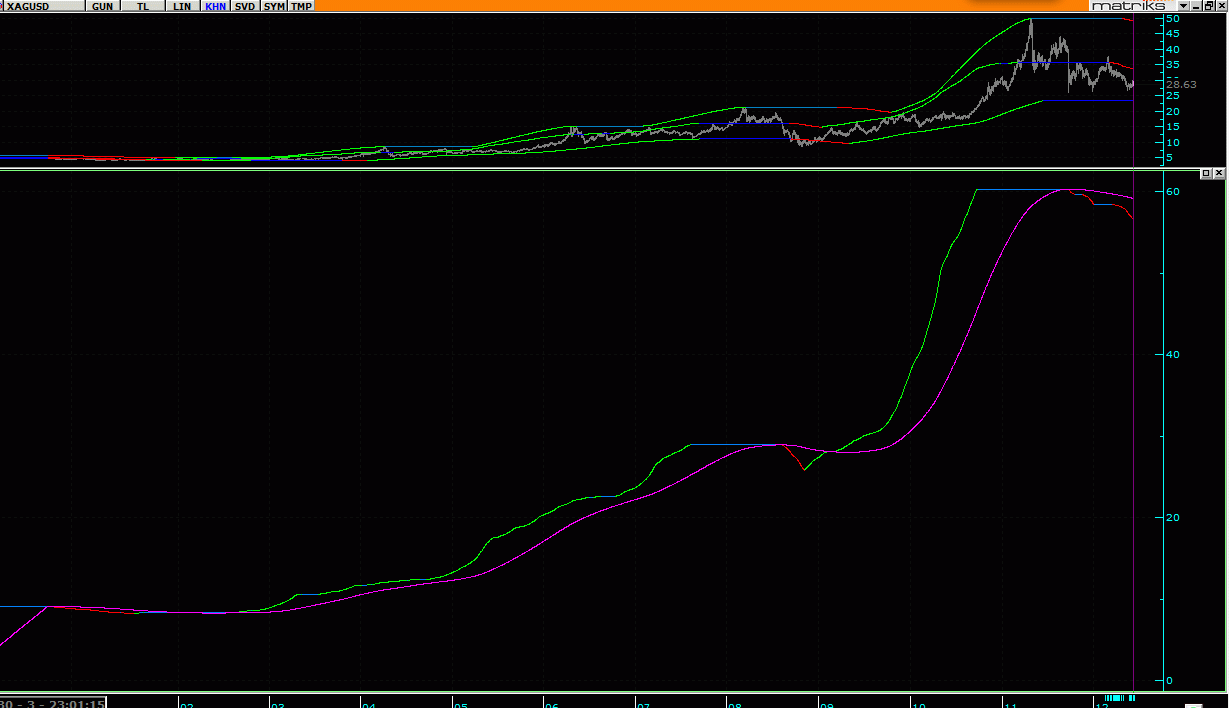Click the XAGUSD symbol field
Screen dimensions: 1229x708
[42, 6]
